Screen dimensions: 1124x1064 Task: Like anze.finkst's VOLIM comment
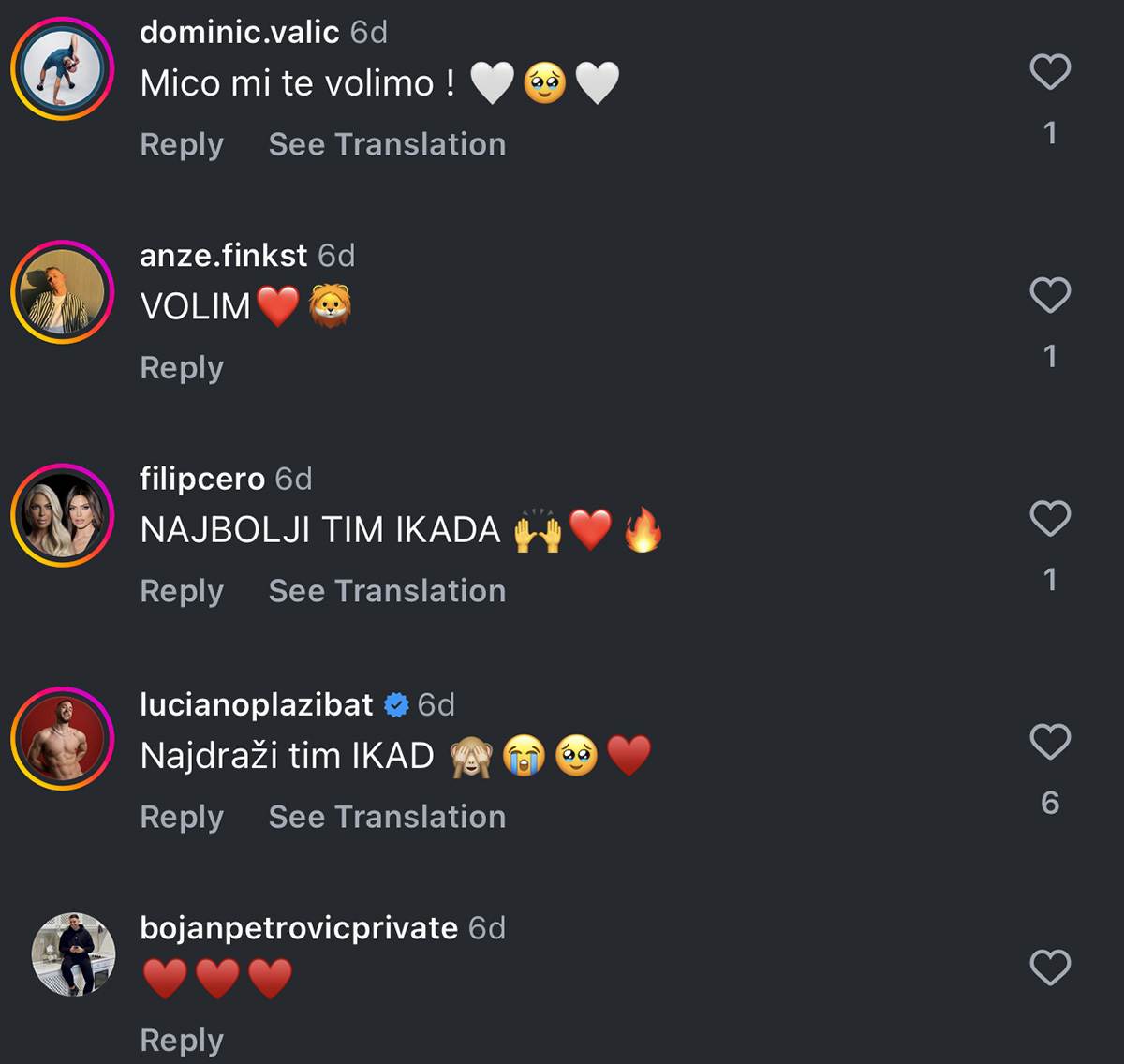click(1049, 296)
